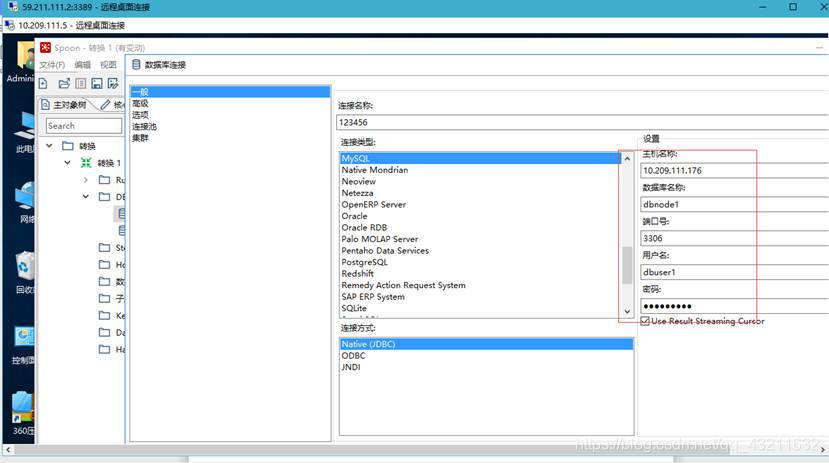
Task: Click the Ke folder icon in tree
Action: (105, 315)
